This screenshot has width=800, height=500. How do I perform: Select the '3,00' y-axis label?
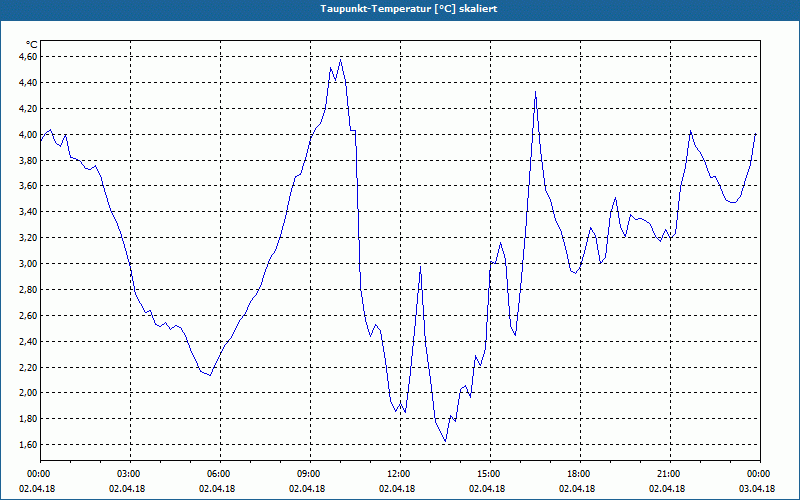pos(28,264)
